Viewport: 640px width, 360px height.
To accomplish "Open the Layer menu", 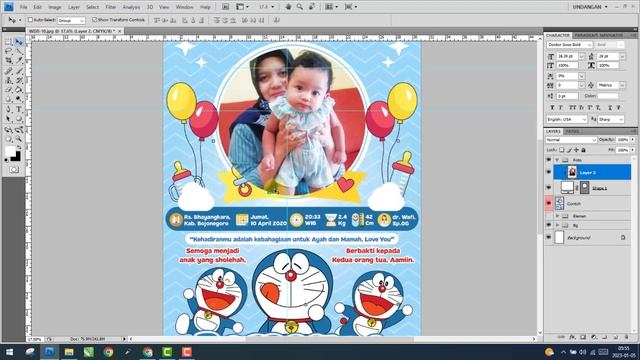I will (x=74, y=7).
